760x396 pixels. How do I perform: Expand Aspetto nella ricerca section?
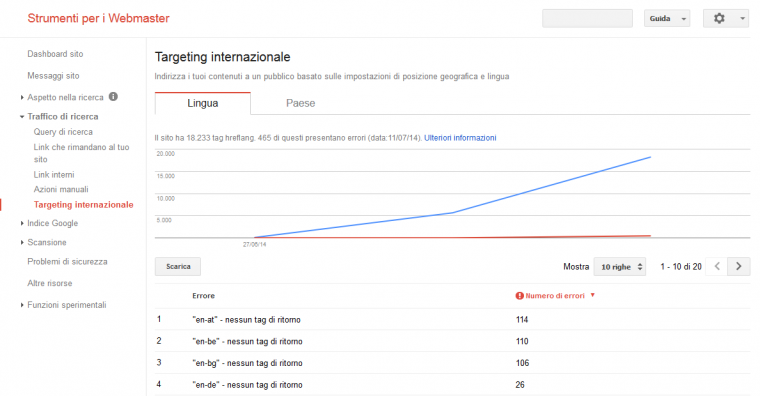click(22, 97)
